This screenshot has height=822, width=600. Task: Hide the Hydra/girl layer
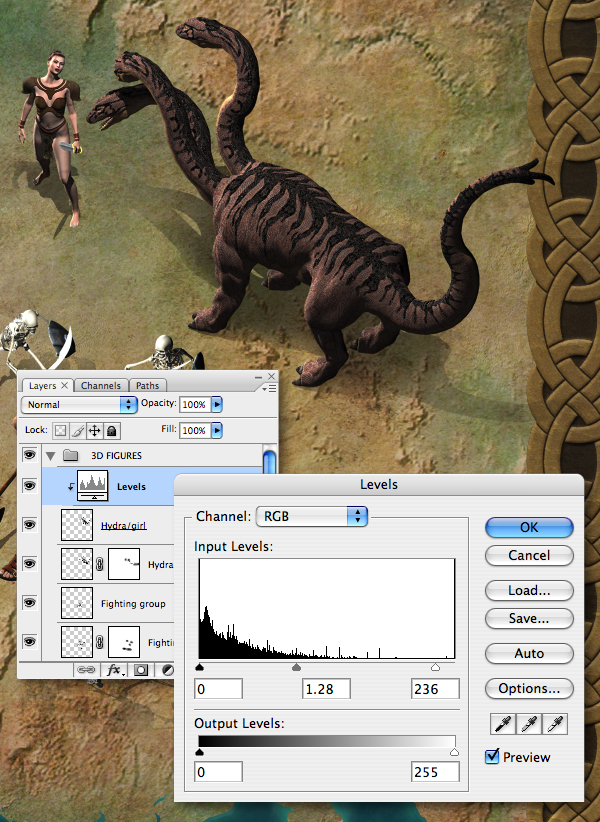[29, 525]
